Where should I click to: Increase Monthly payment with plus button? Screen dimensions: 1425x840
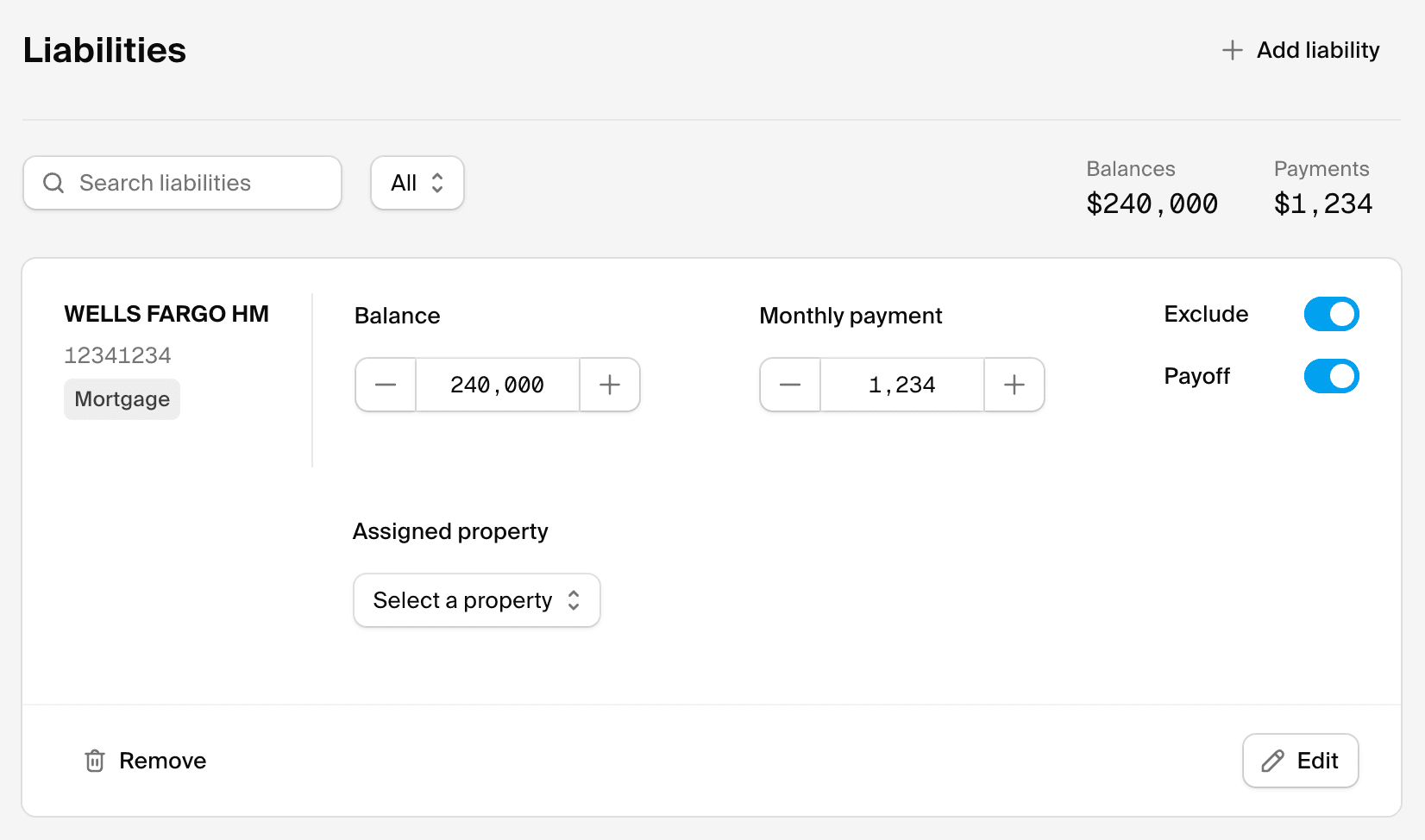click(1014, 385)
